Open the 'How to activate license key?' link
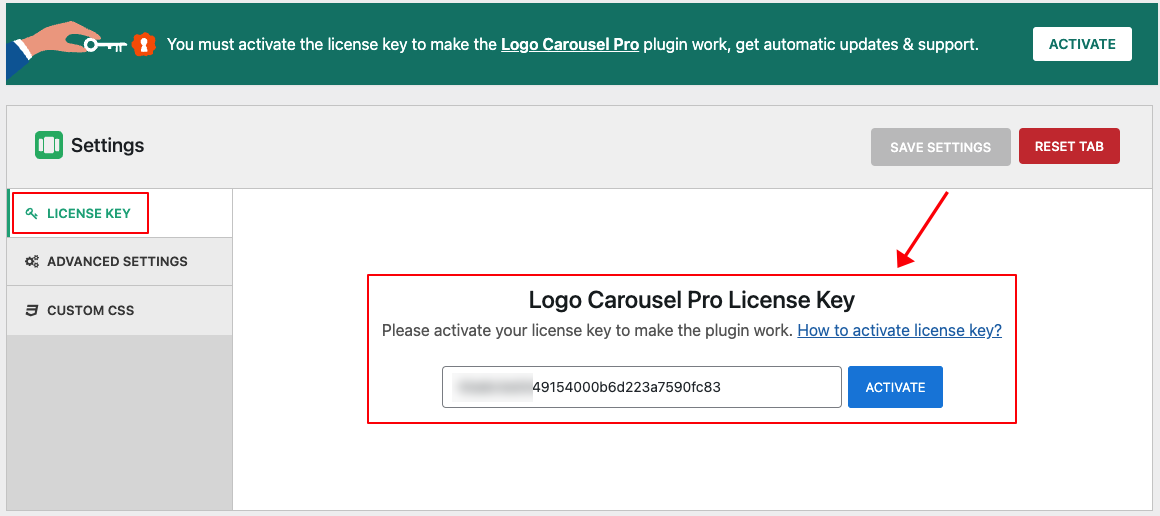Screen dimensions: 1160x516 pyautogui.click(x=899, y=330)
